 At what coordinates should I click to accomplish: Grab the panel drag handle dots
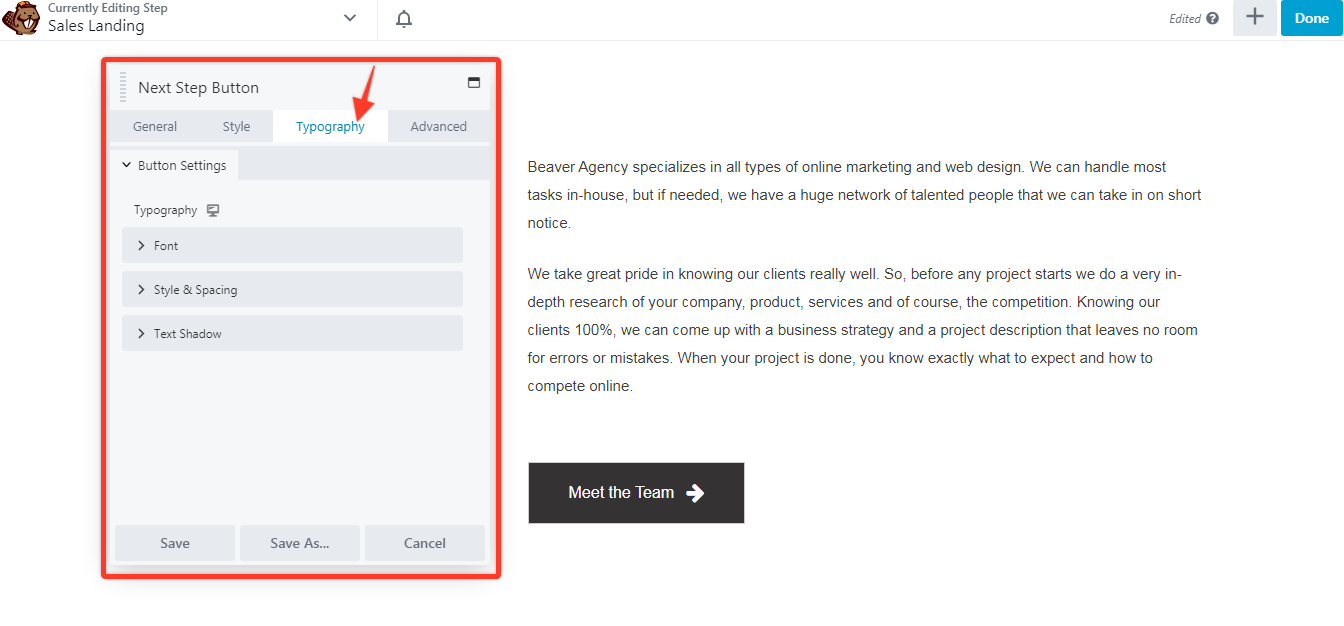click(123, 87)
